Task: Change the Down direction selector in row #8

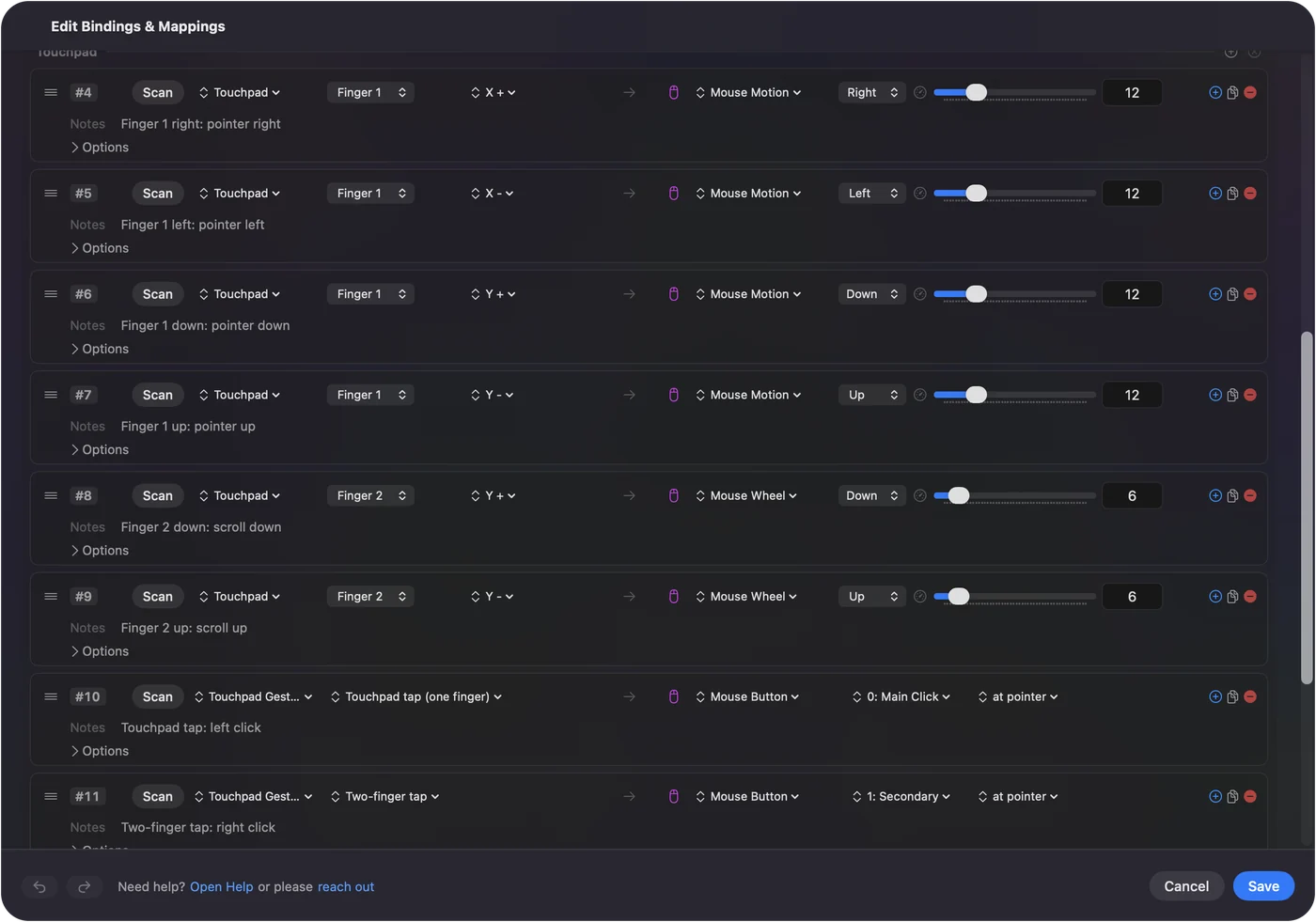Action: tap(872, 495)
